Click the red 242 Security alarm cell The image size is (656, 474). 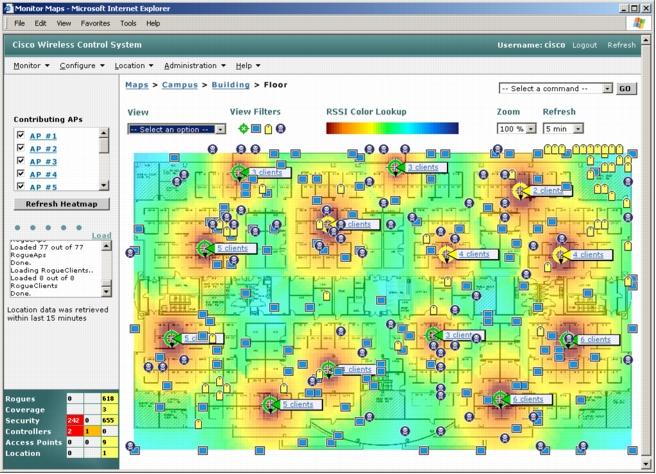(74, 420)
